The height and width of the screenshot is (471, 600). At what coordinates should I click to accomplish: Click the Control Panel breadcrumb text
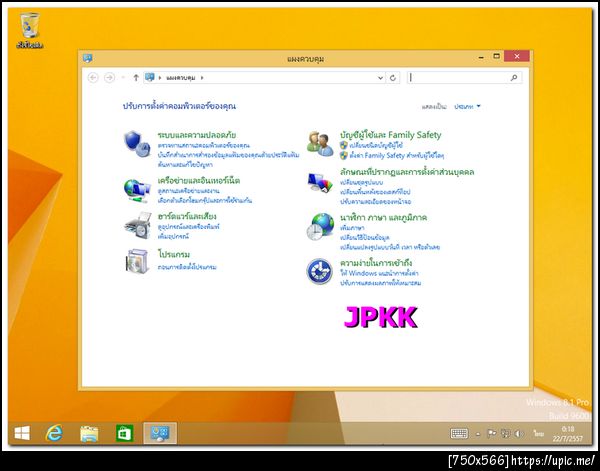[x=181, y=78]
